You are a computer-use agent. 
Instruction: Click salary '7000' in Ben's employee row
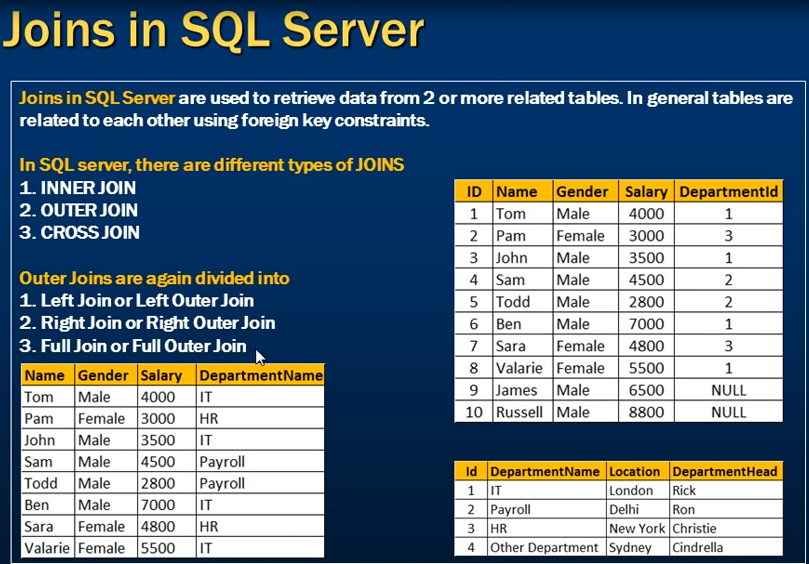(x=646, y=324)
